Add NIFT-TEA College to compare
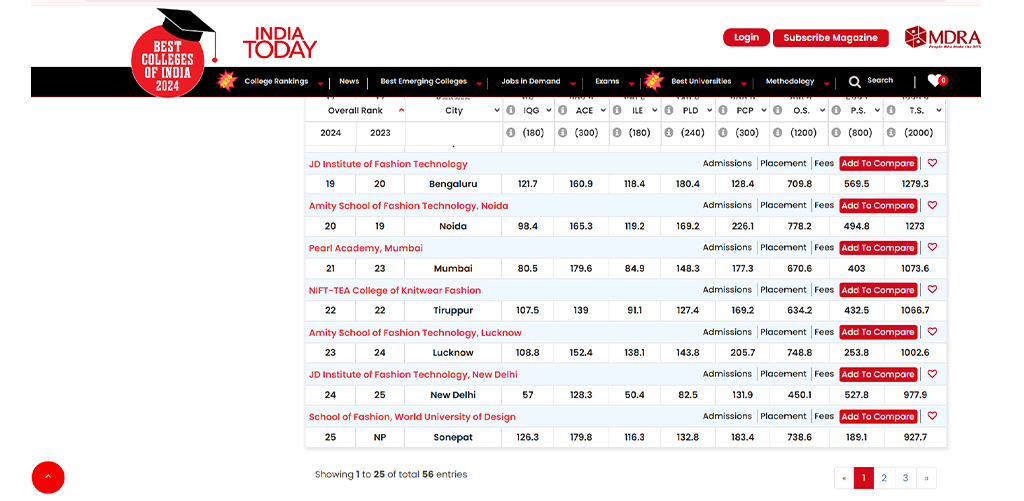Screen dimensions: 1024x501 (x=877, y=290)
